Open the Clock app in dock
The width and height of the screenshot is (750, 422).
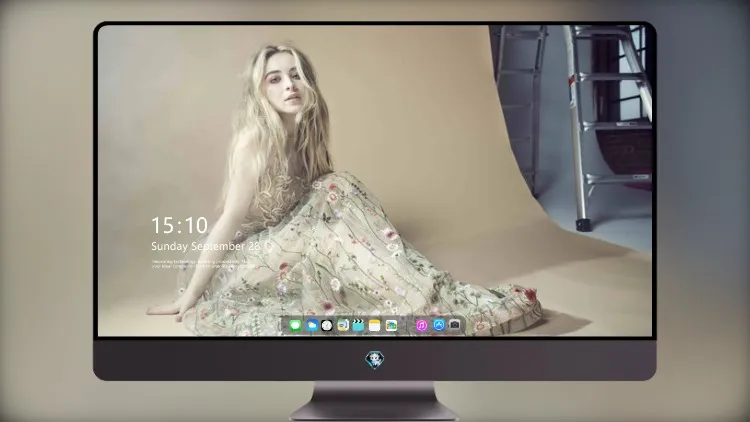pyautogui.click(x=327, y=326)
